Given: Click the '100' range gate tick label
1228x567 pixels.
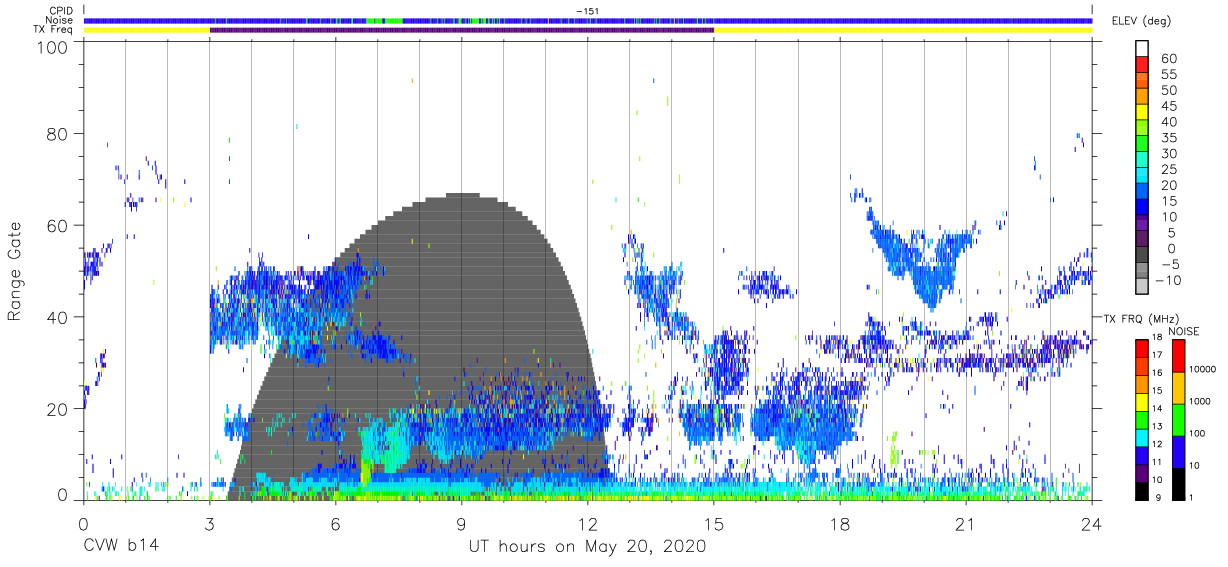Looking at the screenshot, I should click(52, 47).
